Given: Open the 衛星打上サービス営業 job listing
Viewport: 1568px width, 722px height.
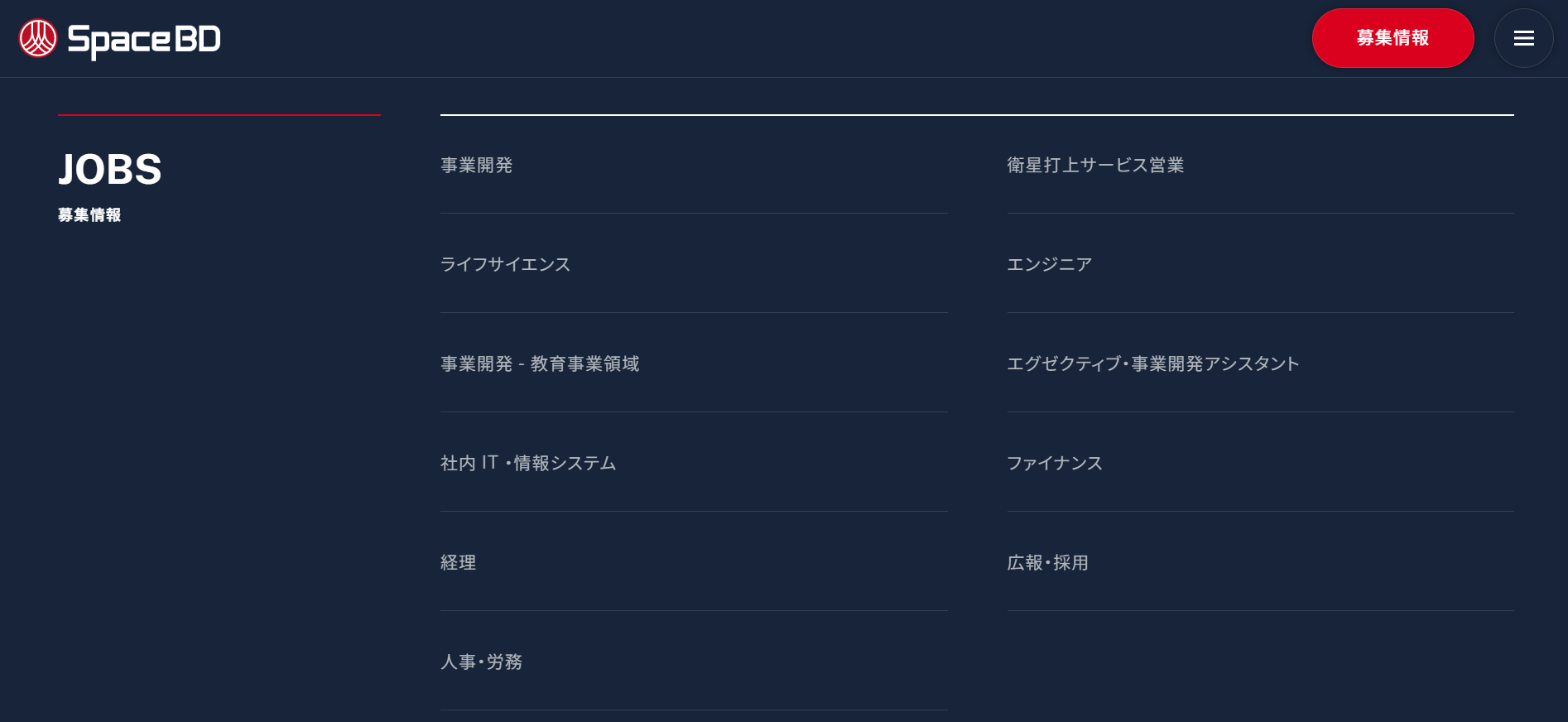Looking at the screenshot, I should tap(1260, 165).
